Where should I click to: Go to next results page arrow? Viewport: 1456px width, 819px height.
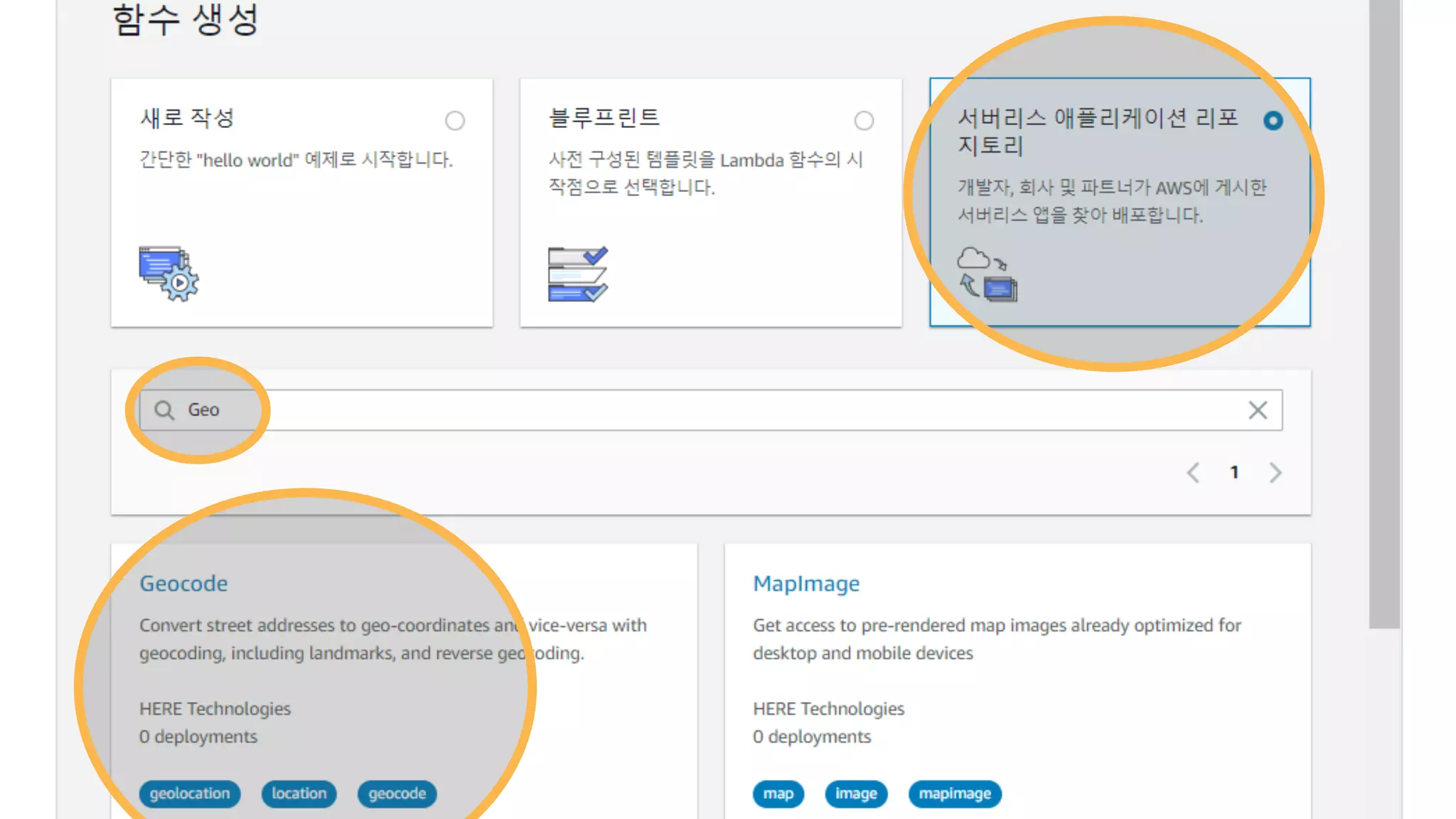[1275, 473]
